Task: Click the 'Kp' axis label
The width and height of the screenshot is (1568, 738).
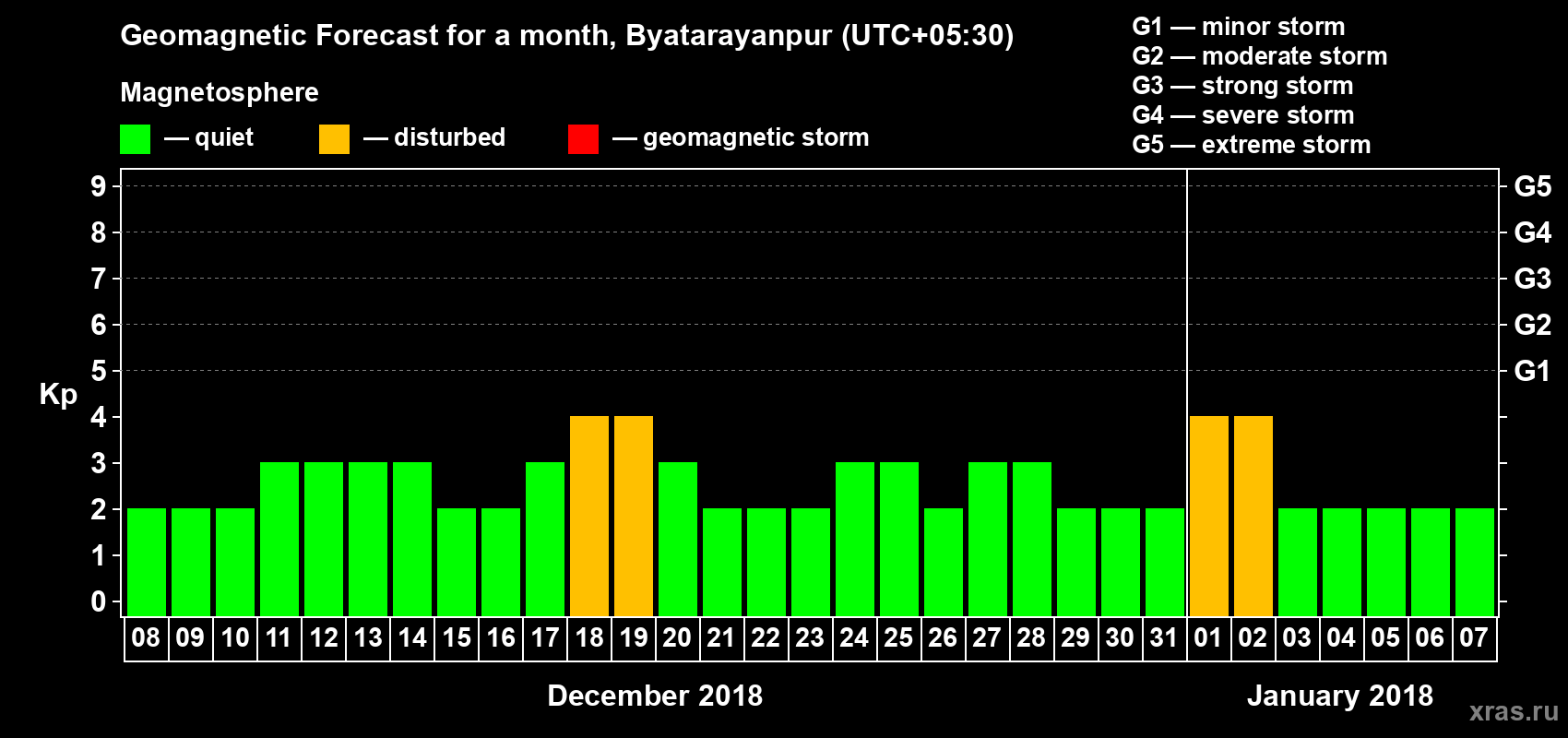Action: click(58, 395)
